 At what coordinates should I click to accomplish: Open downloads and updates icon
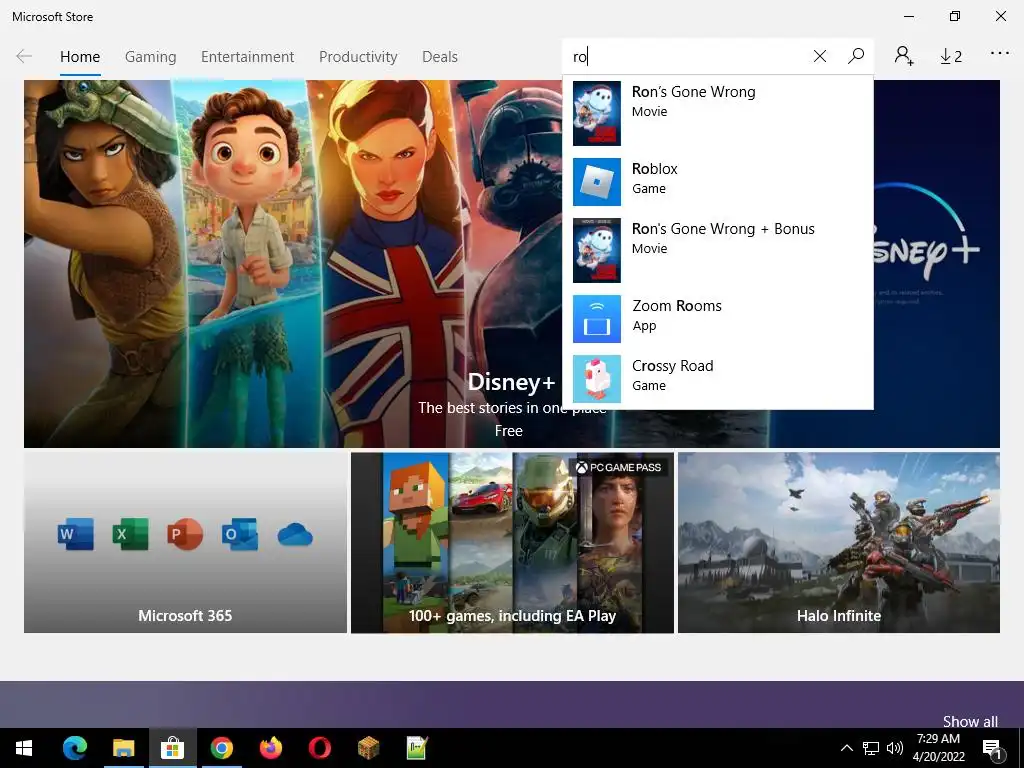[x=951, y=57]
